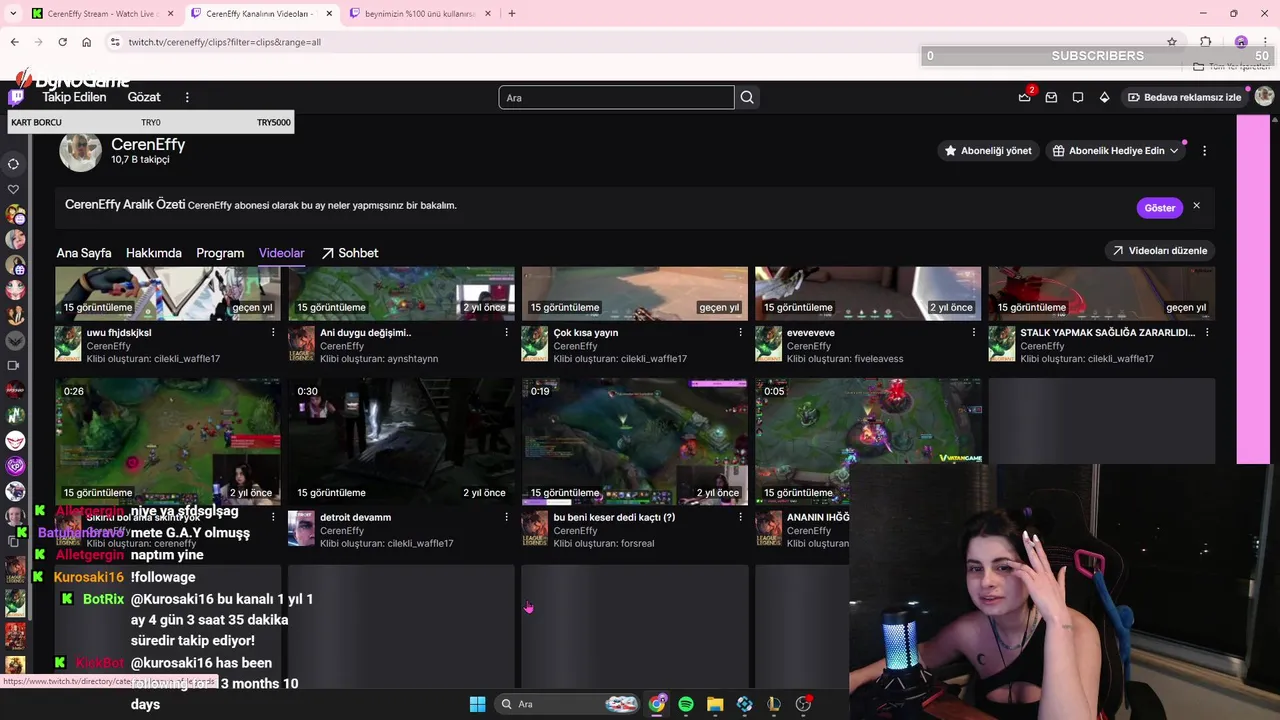Open options for clip 'Ani duygu değişimi..'

(507, 333)
